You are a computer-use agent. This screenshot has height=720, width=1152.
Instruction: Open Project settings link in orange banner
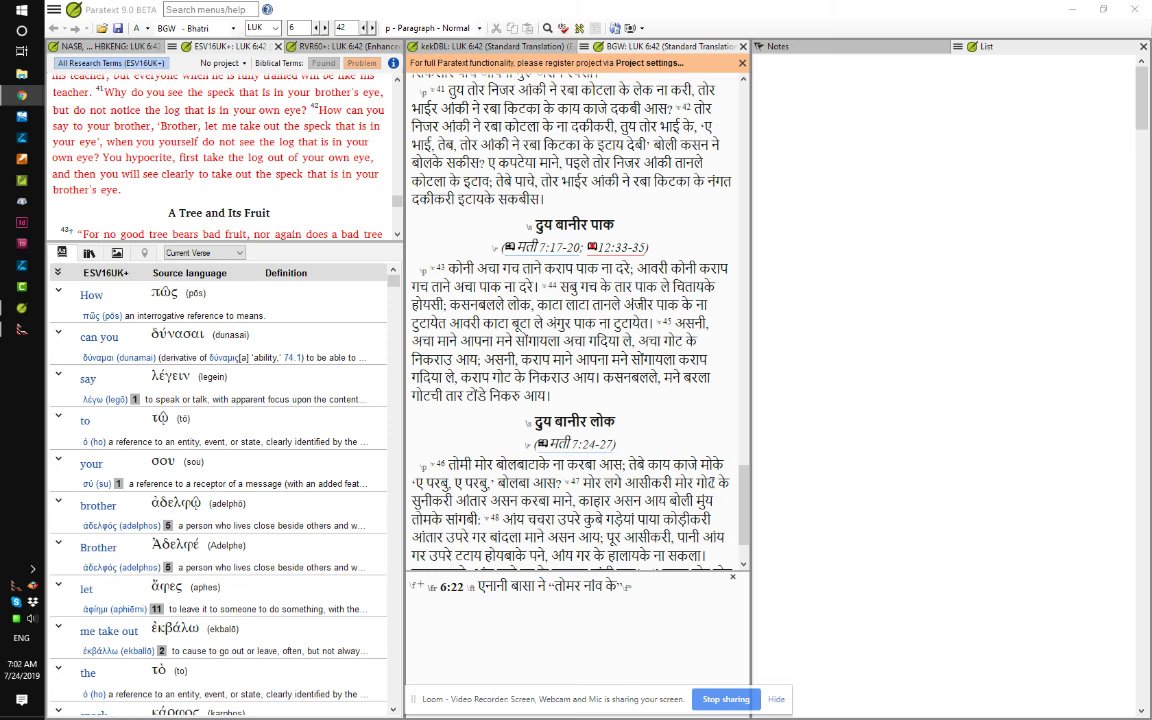tap(649, 63)
